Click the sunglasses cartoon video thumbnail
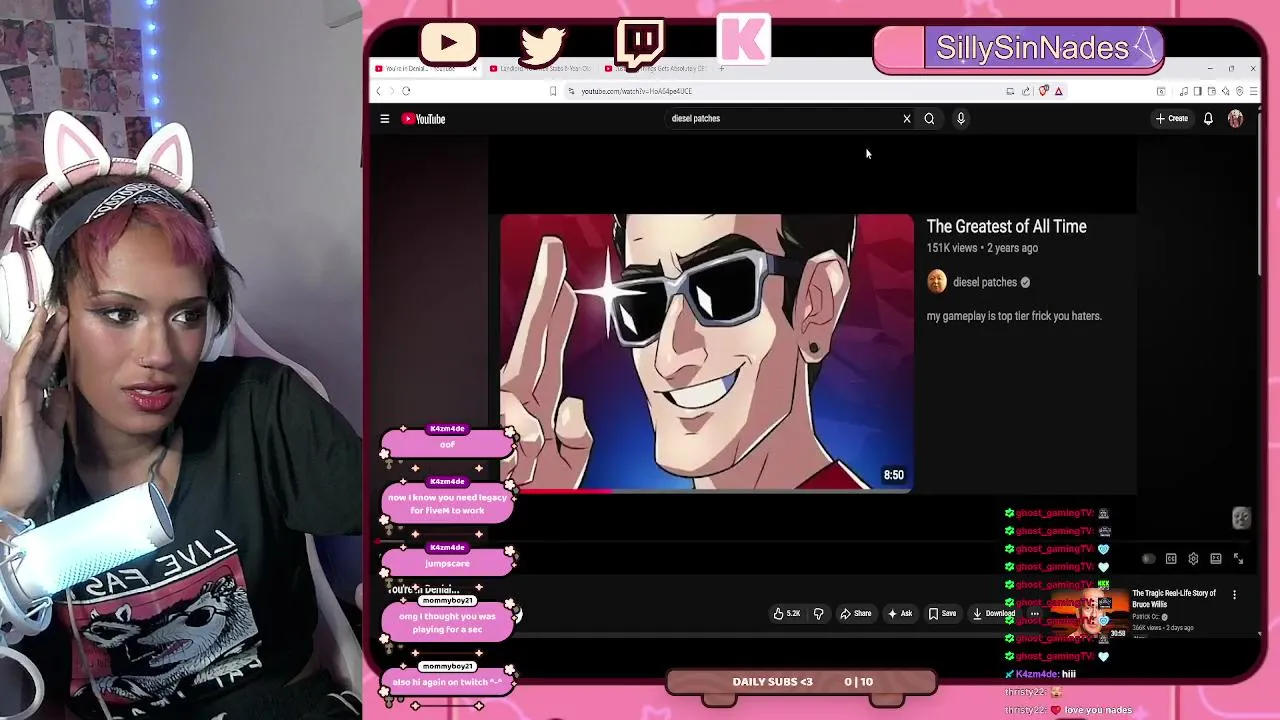Viewport: 1280px width, 720px height. click(x=706, y=352)
